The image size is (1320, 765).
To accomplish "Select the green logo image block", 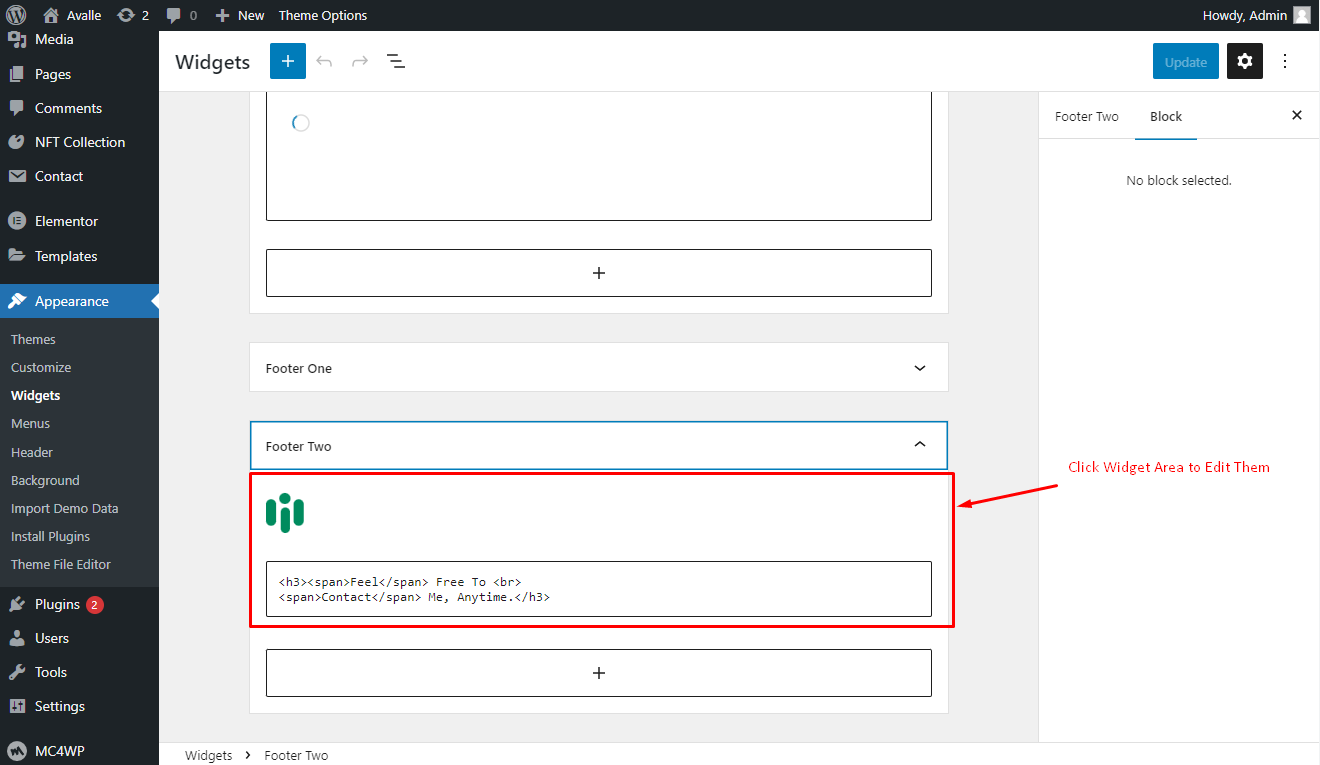I will 285,513.
